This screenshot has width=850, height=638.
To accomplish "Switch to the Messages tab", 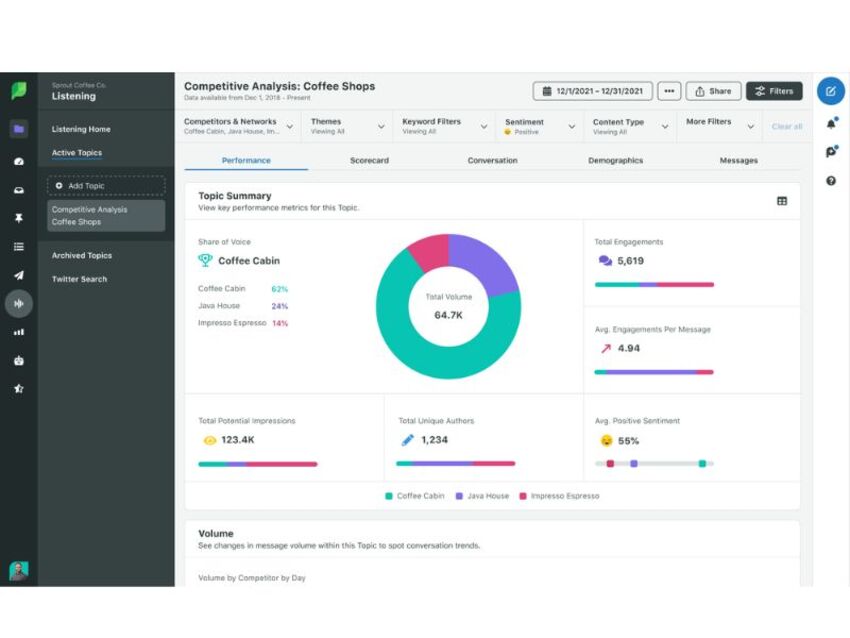I will click(738, 160).
